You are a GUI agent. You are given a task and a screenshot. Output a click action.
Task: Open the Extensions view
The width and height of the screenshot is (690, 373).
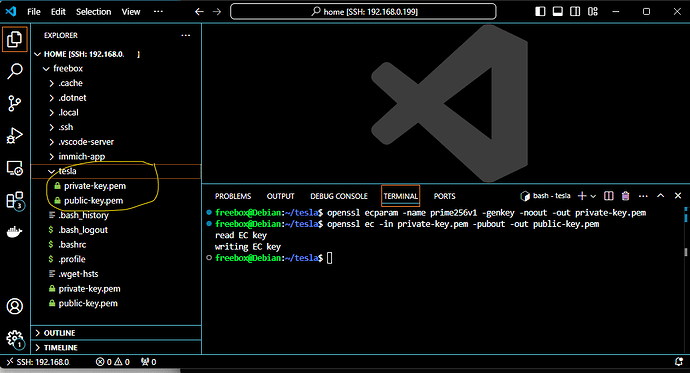(x=15, y=201)
